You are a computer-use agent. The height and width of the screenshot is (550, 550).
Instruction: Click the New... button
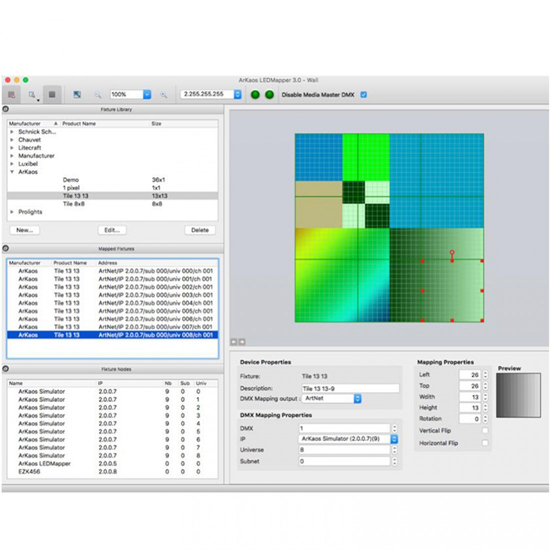(x=25, y=230)
